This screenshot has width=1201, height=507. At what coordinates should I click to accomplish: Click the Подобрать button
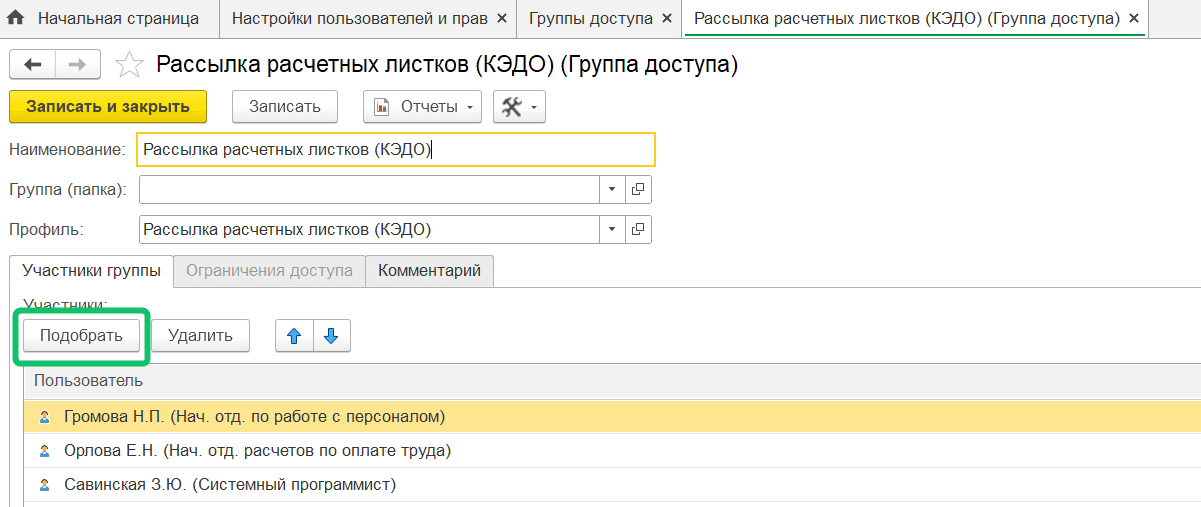click(81, 336)
